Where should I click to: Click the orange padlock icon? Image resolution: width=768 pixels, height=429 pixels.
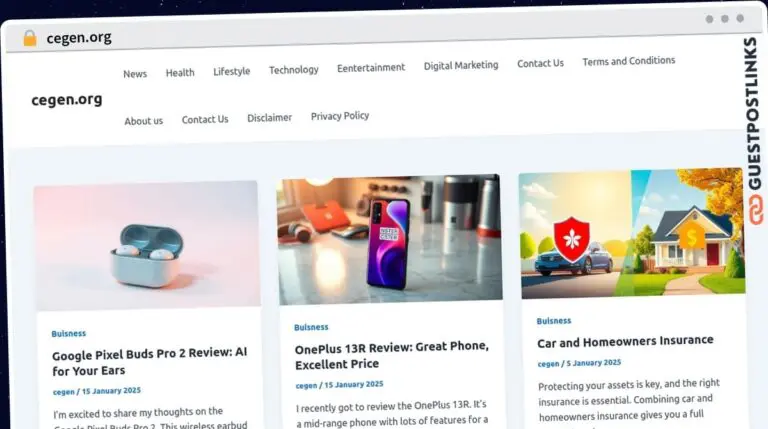tap(30, 38)
